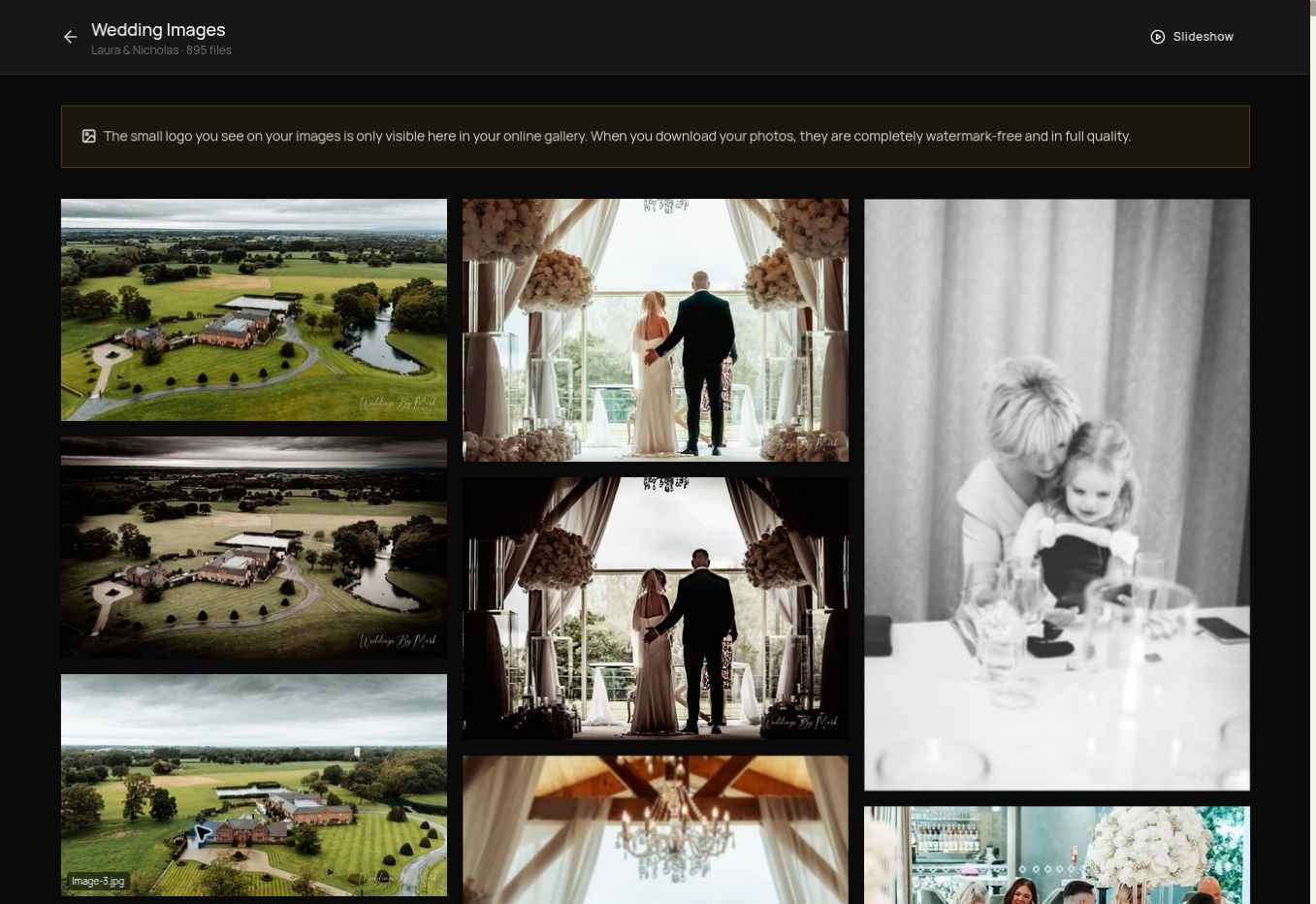Click the image icon in the watermark notice

pyautogui.click(x=89, y=136)
